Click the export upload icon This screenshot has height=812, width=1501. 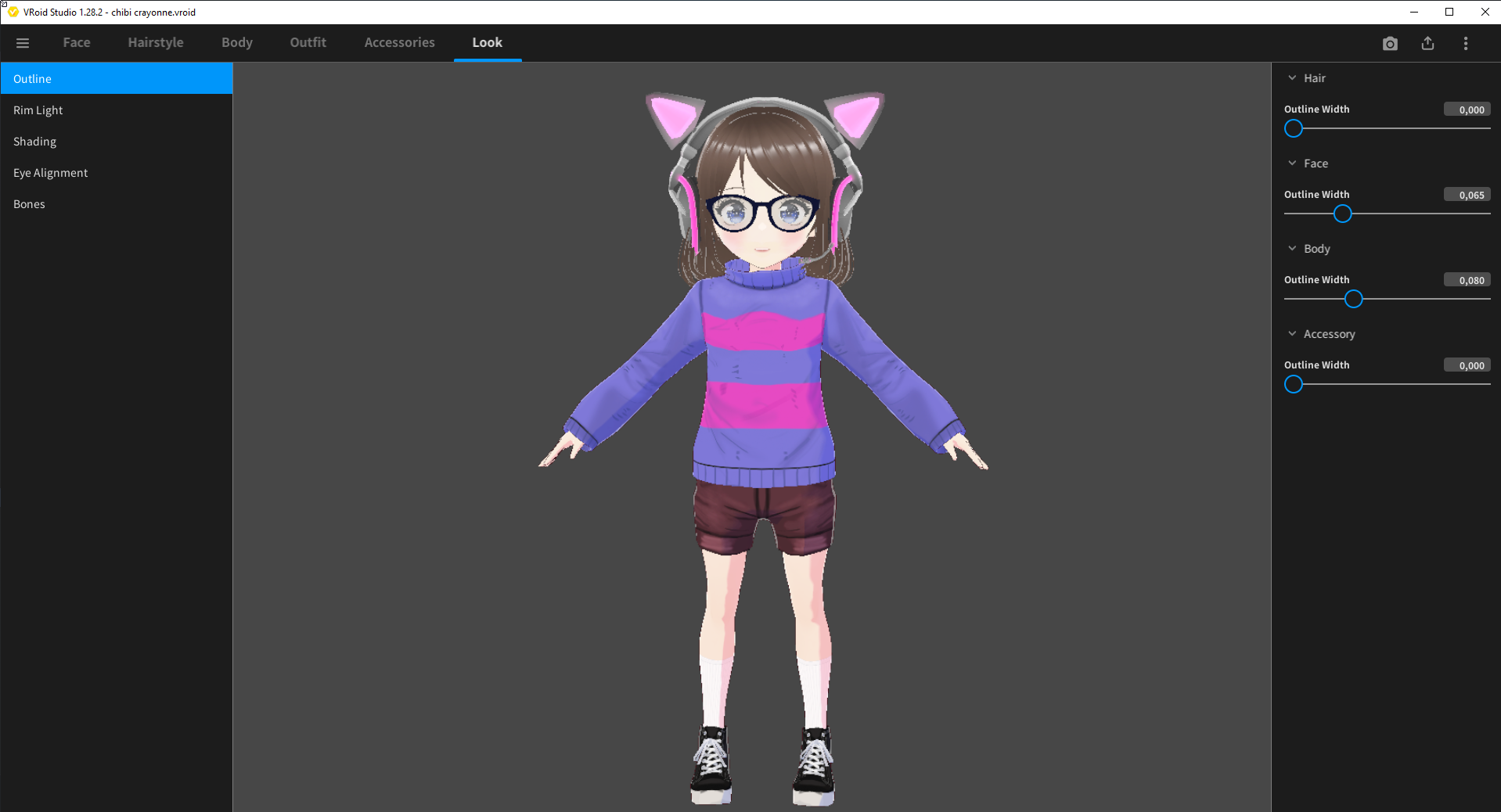[1427, 44]
